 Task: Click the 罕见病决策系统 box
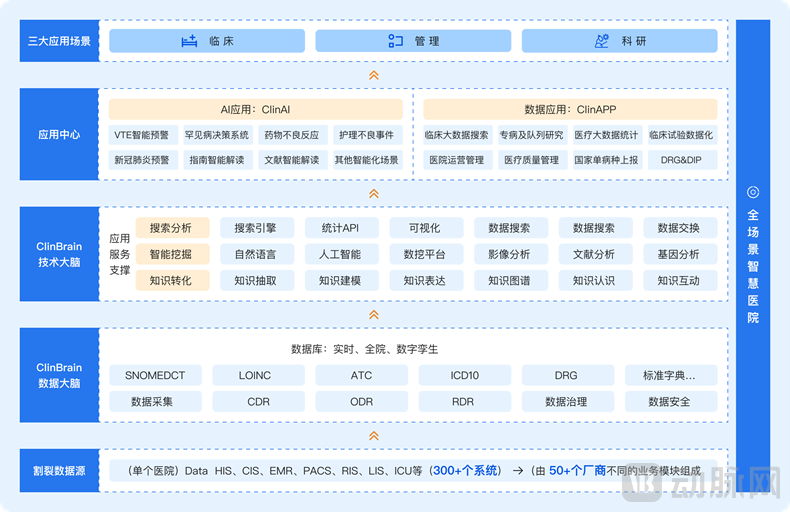pos(218,135)
